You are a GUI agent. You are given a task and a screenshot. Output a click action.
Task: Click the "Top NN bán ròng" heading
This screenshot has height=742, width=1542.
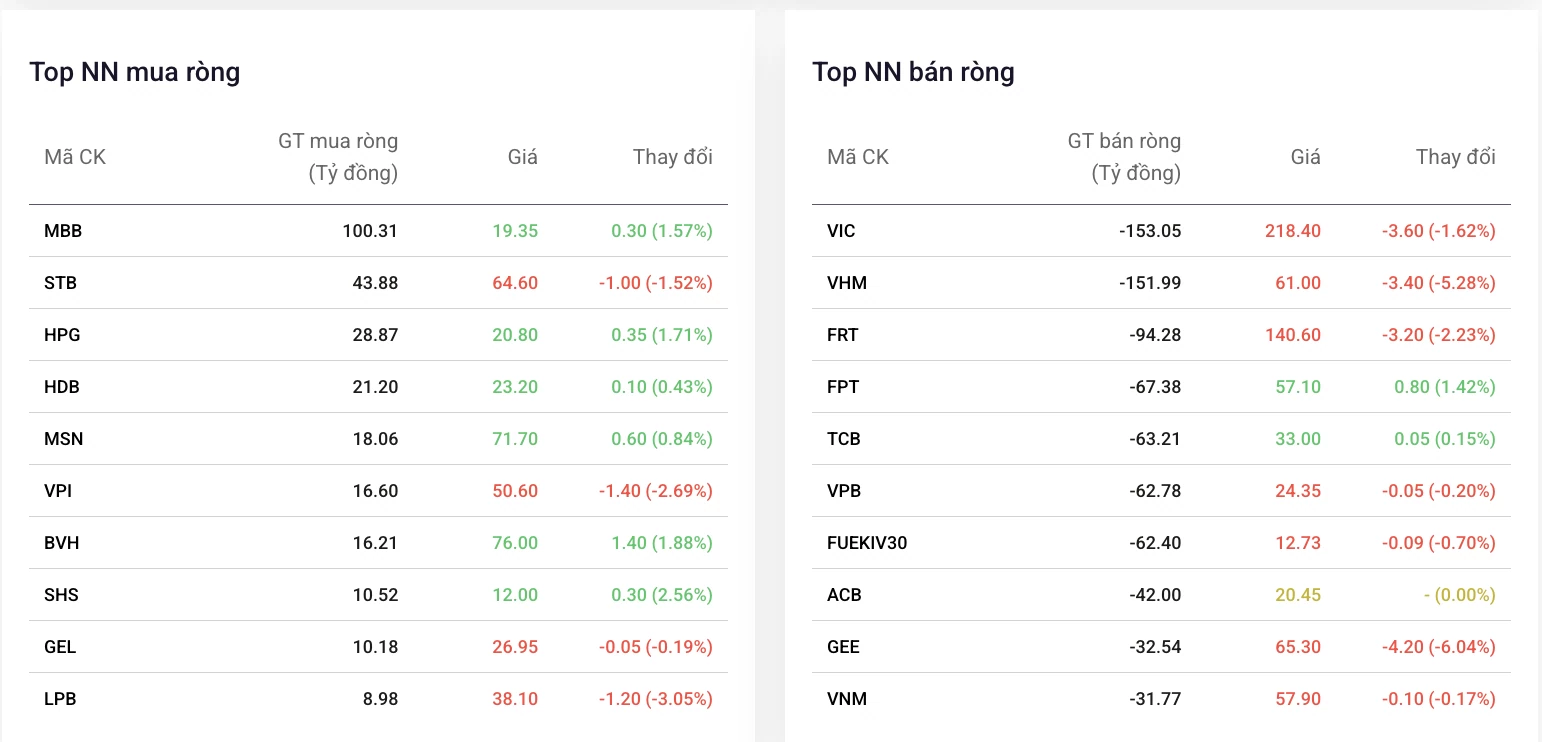pyautogui.click(x=913, y=72)
